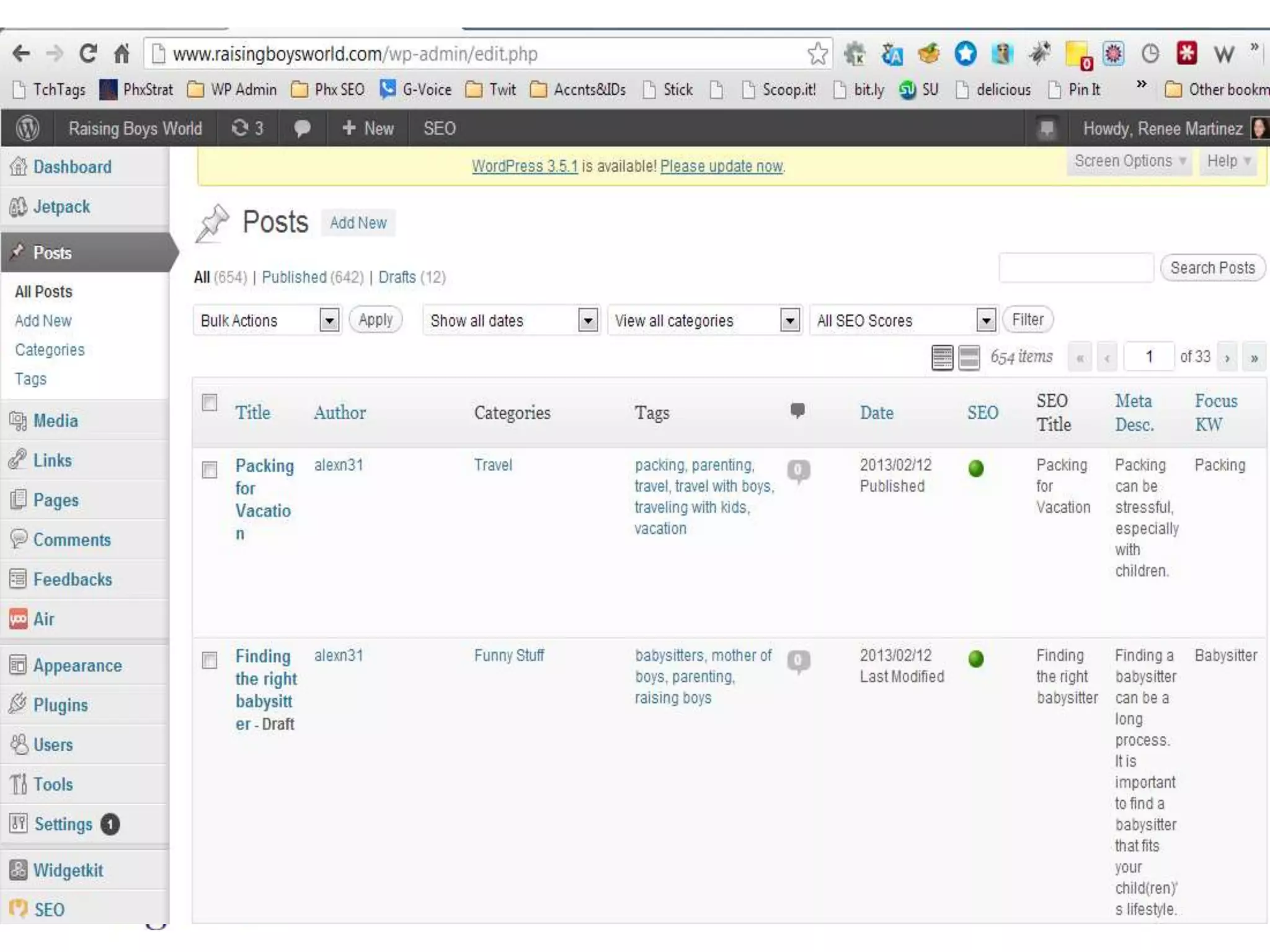Tick the Finding the right babysitter checkbox

[210, 660]
